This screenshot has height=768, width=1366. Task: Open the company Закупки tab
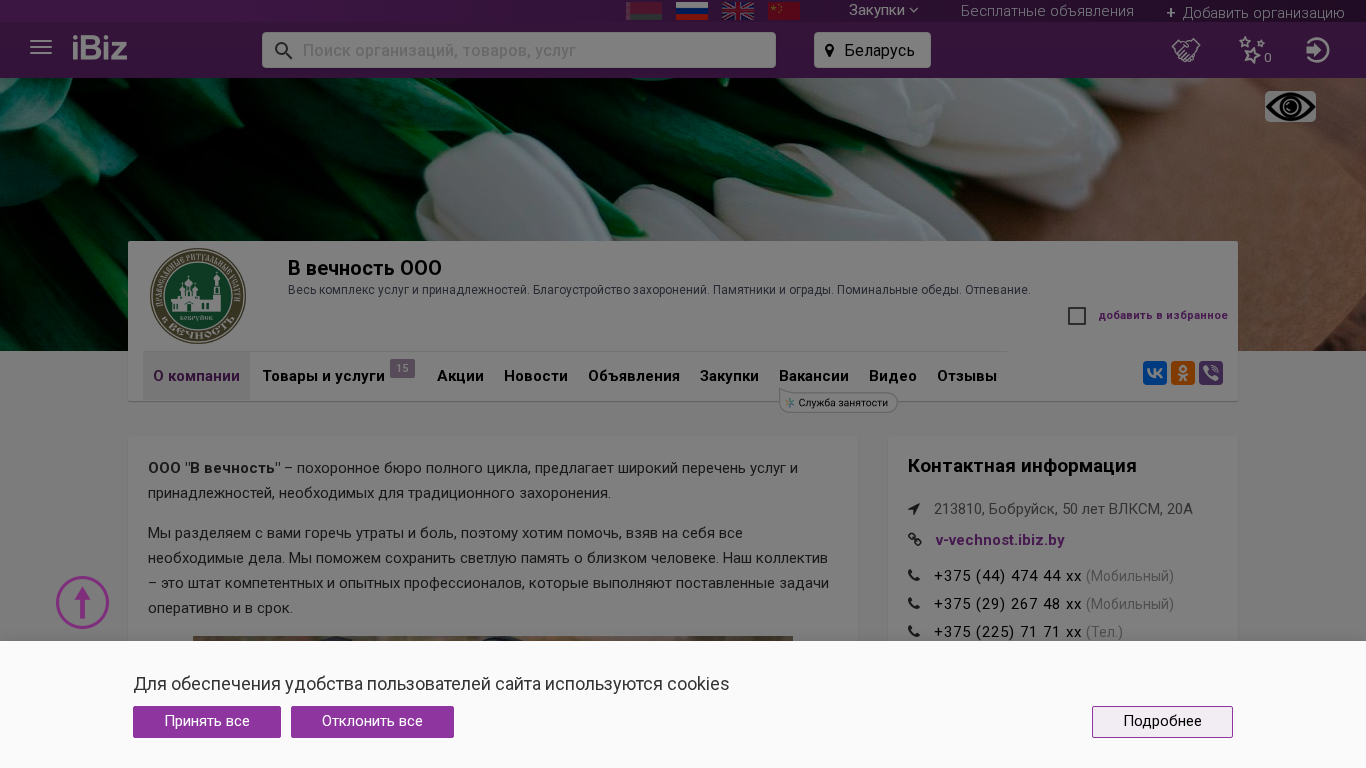(x=729, y=376)
